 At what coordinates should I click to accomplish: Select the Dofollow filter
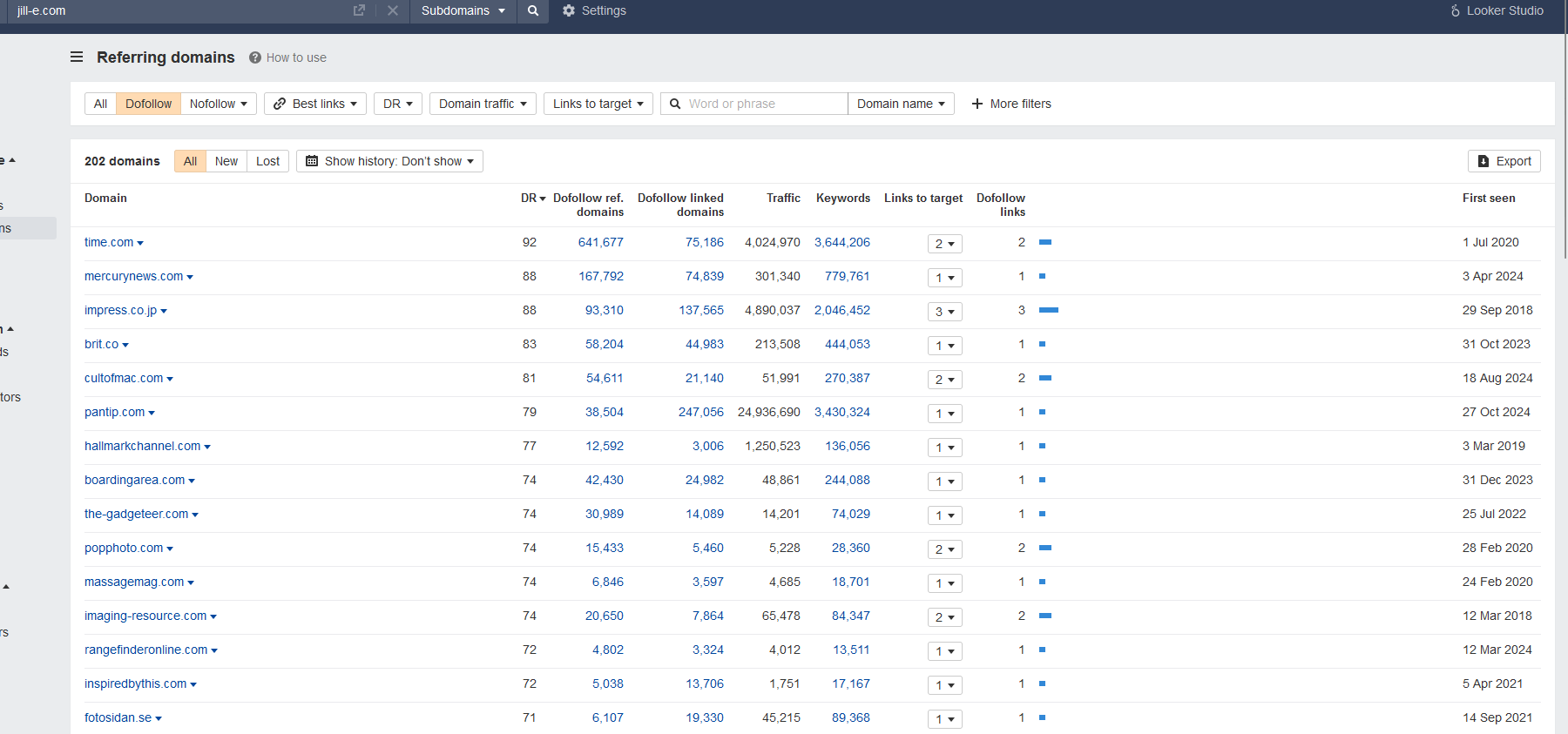tap(148, 104)
